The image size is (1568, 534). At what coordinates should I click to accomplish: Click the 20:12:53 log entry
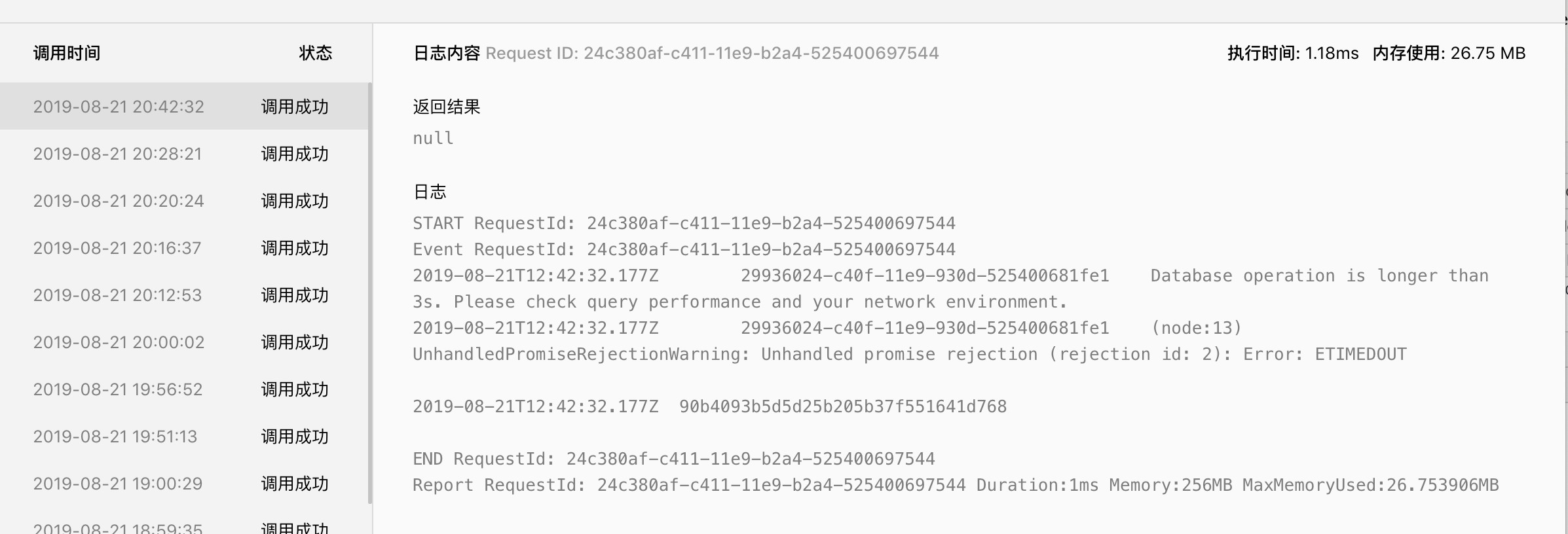[117, 295]
